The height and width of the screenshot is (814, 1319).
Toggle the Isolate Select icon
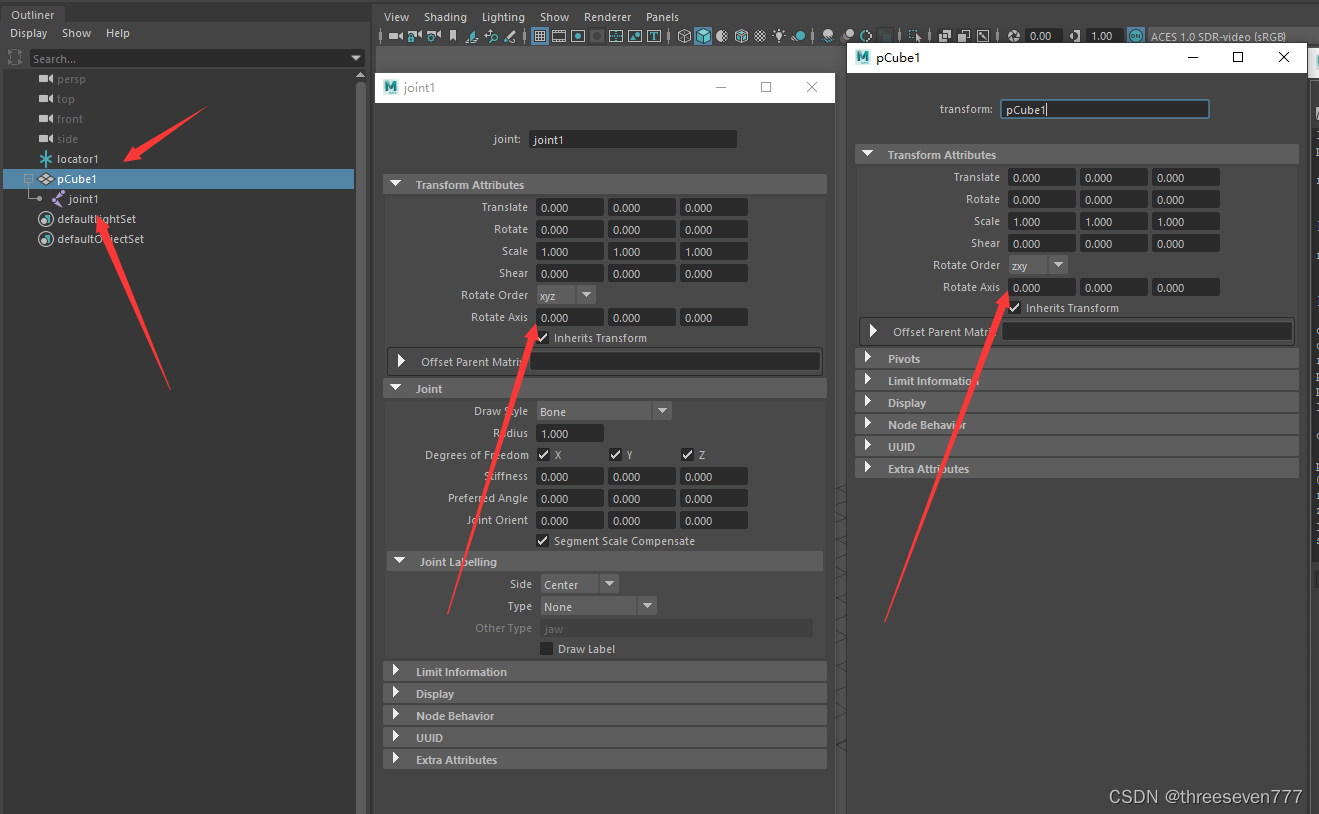pos(915,36)
